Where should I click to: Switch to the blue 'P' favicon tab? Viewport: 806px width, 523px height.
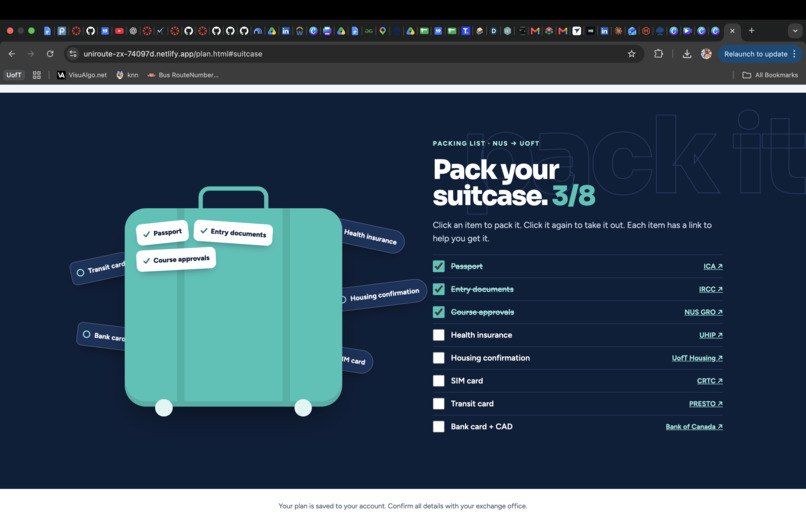pos(62,31)
